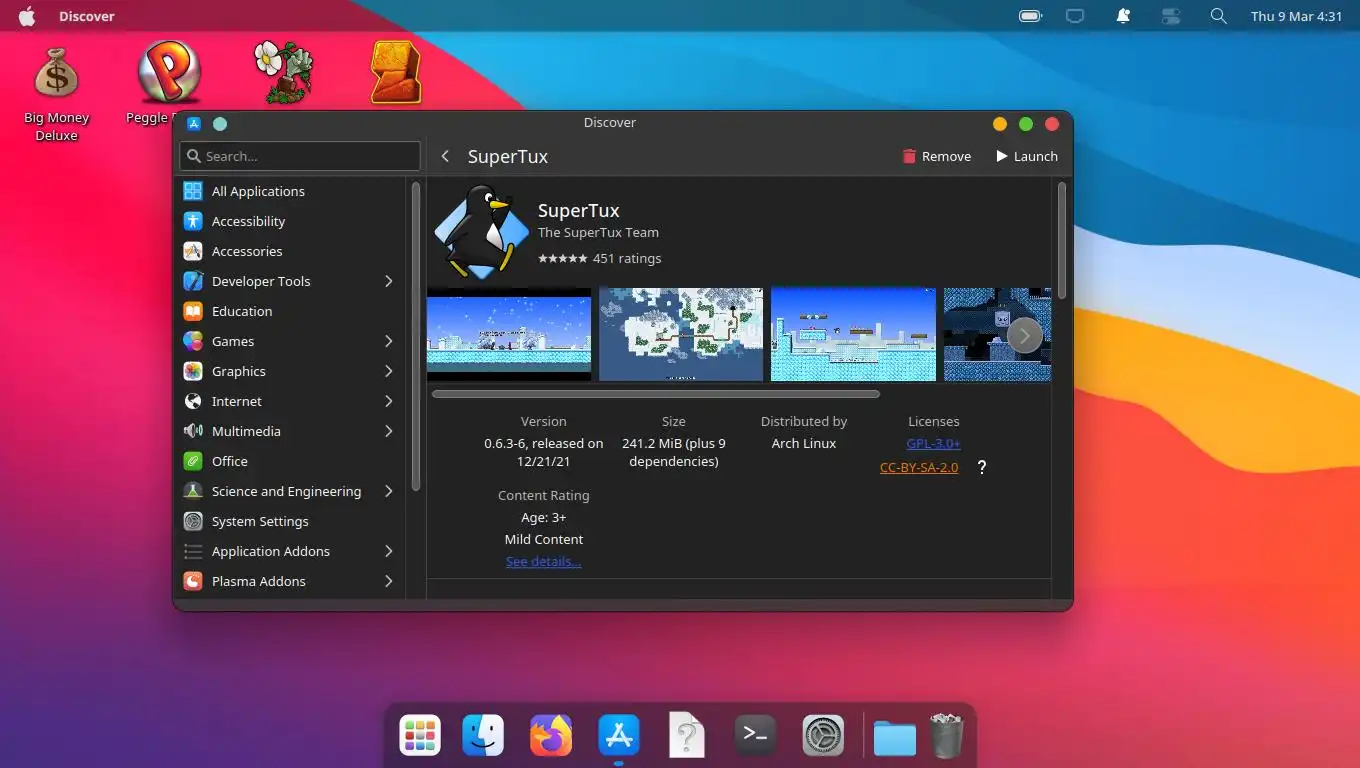Click the See details... link
This screenshot has height=768, width=1360.
(x=543, y=562)
